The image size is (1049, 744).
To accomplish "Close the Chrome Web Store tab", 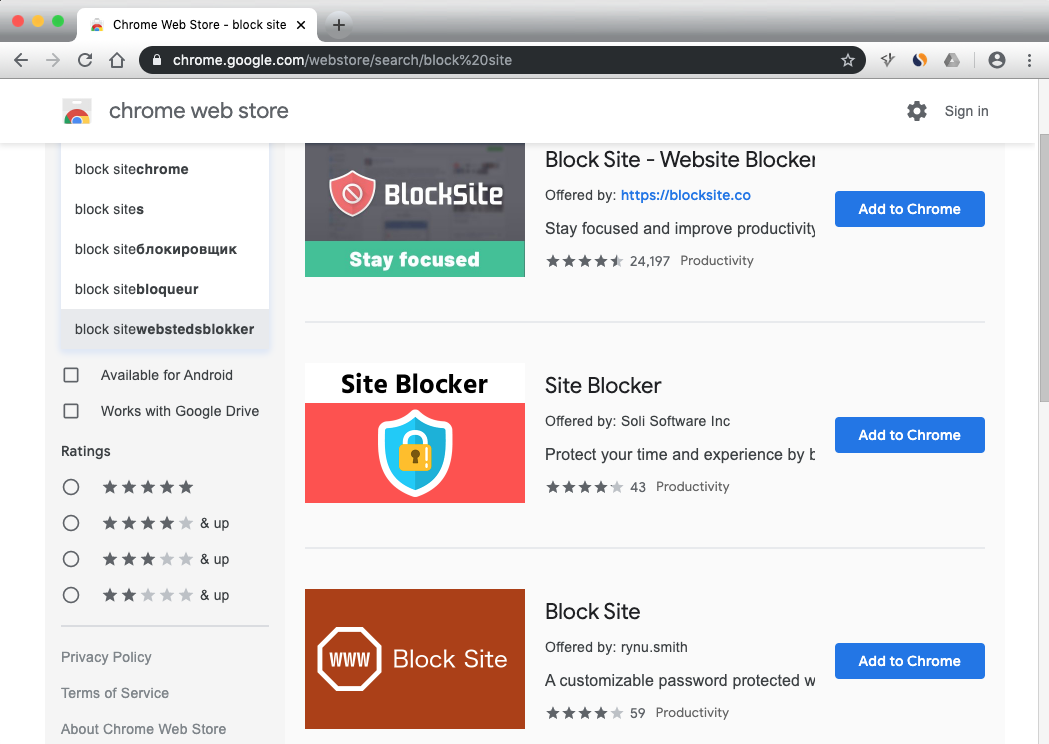I will pyautogui.click(x=301, y=25).
